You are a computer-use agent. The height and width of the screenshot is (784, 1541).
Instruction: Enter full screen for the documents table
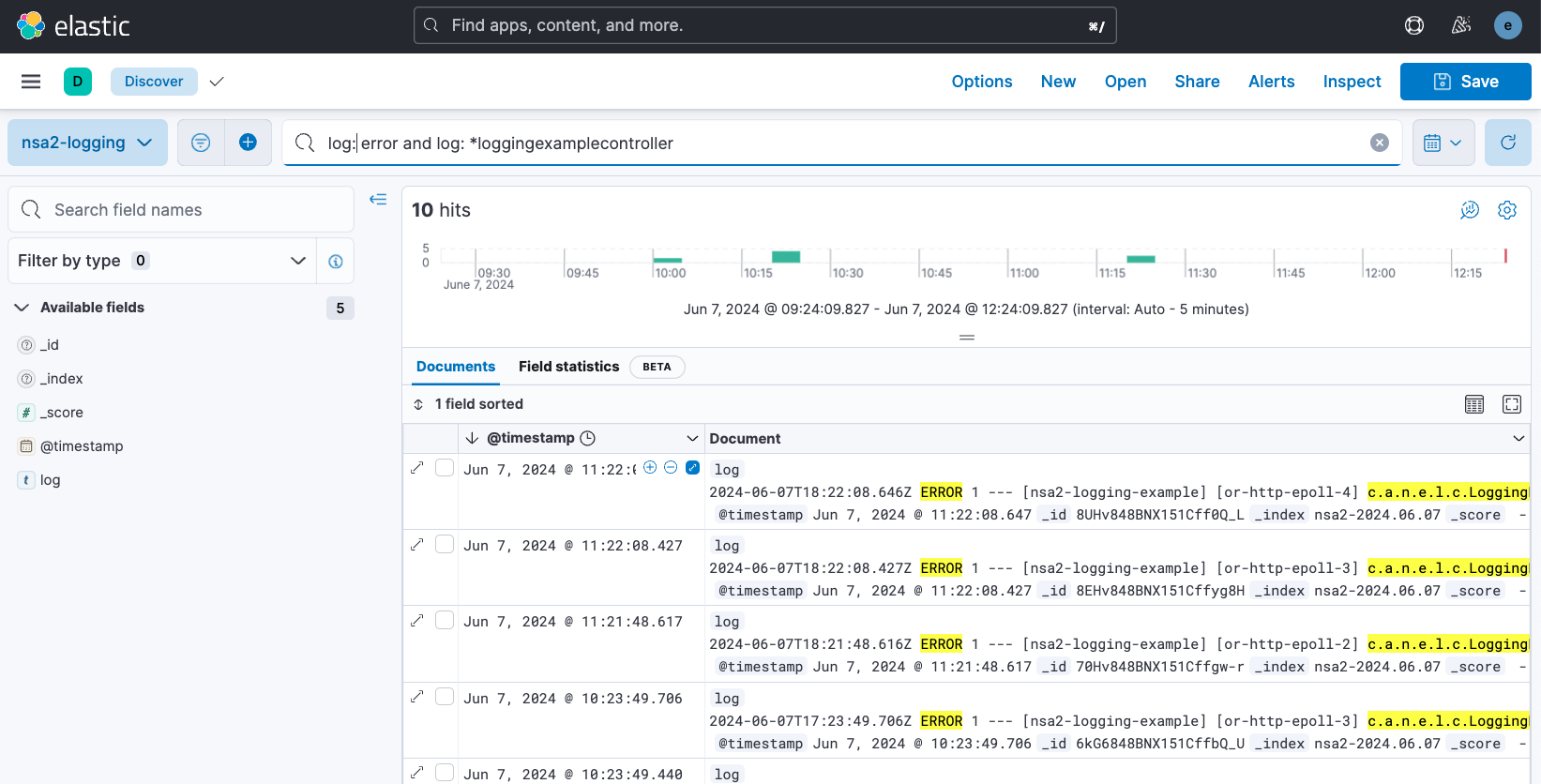click(x=1512, y=404)
